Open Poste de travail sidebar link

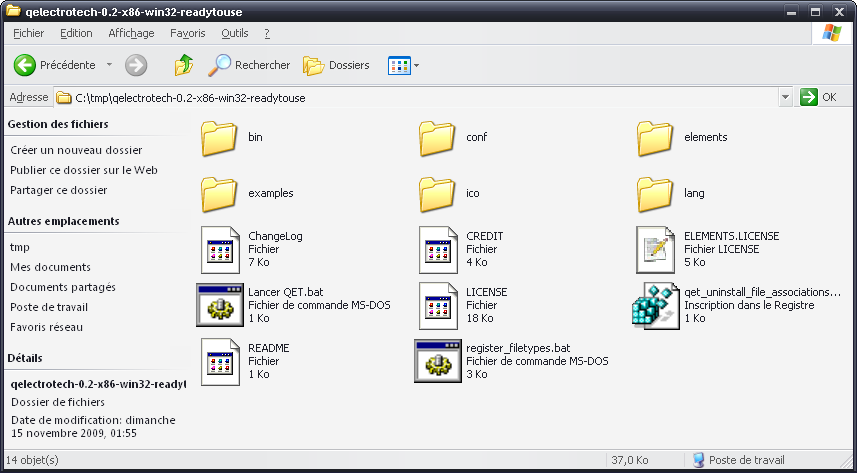click(49, 308)
